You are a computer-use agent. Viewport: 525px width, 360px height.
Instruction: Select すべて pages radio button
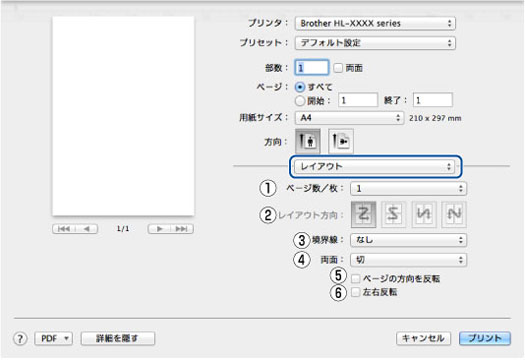(300, 87)
